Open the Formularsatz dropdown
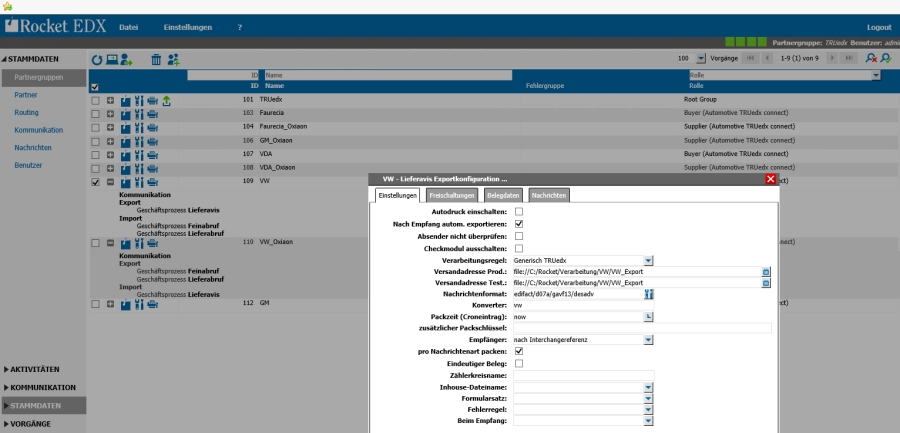 (649, 399)
